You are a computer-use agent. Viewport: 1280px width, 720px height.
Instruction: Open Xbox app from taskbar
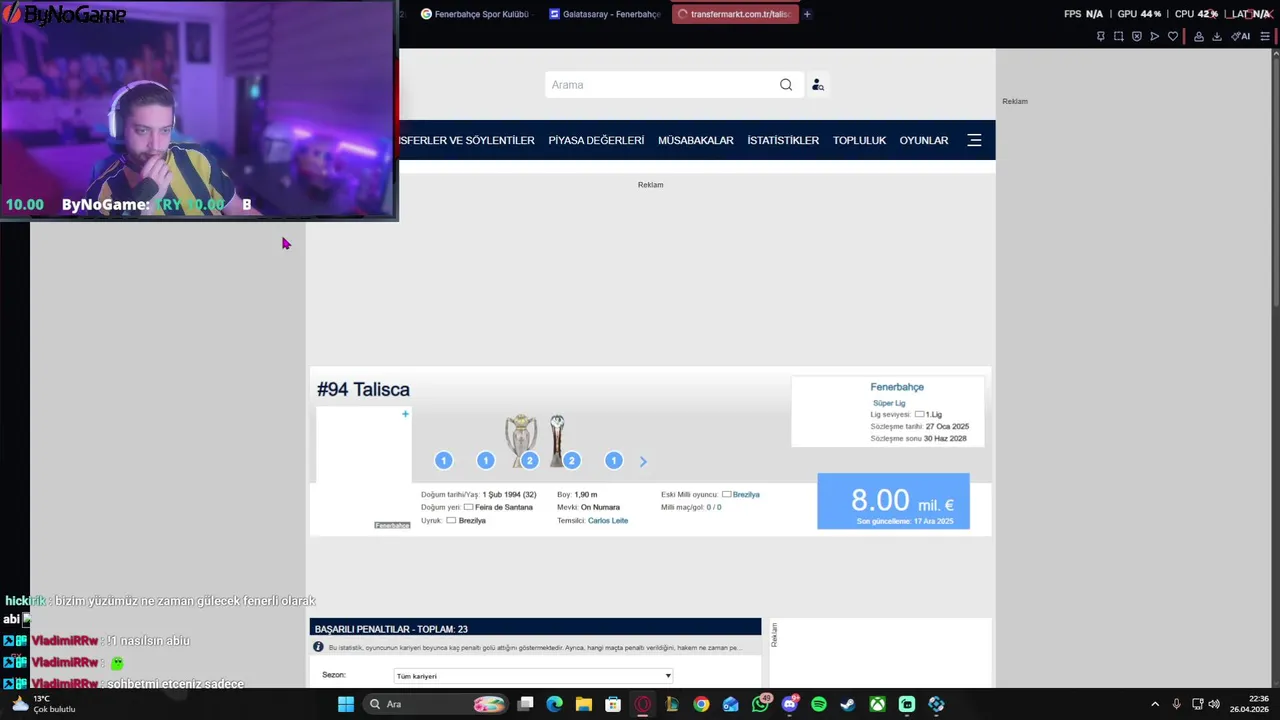(x=877, y=704)
